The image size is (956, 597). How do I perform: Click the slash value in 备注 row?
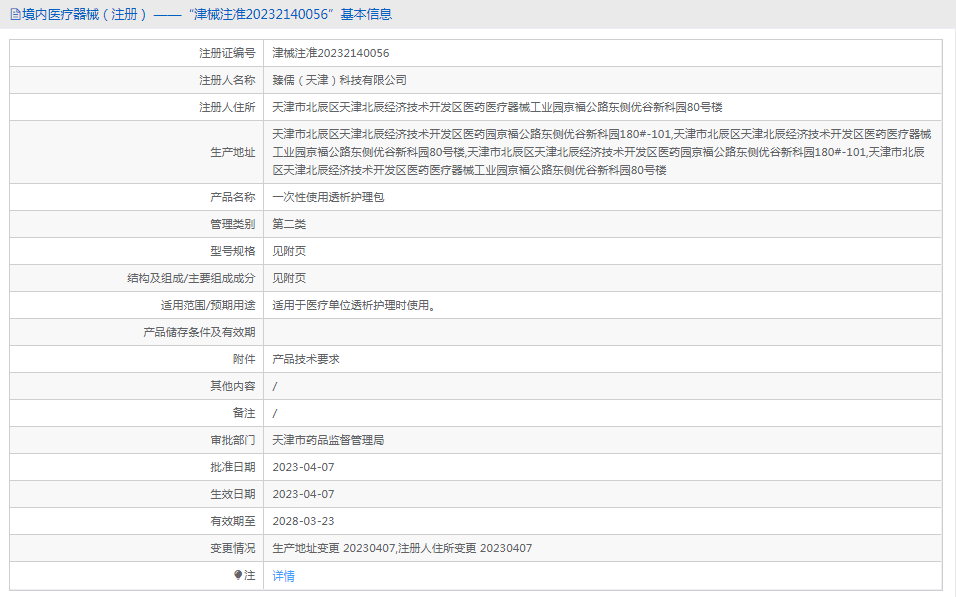pyautogui.click(x=275, y=413)
